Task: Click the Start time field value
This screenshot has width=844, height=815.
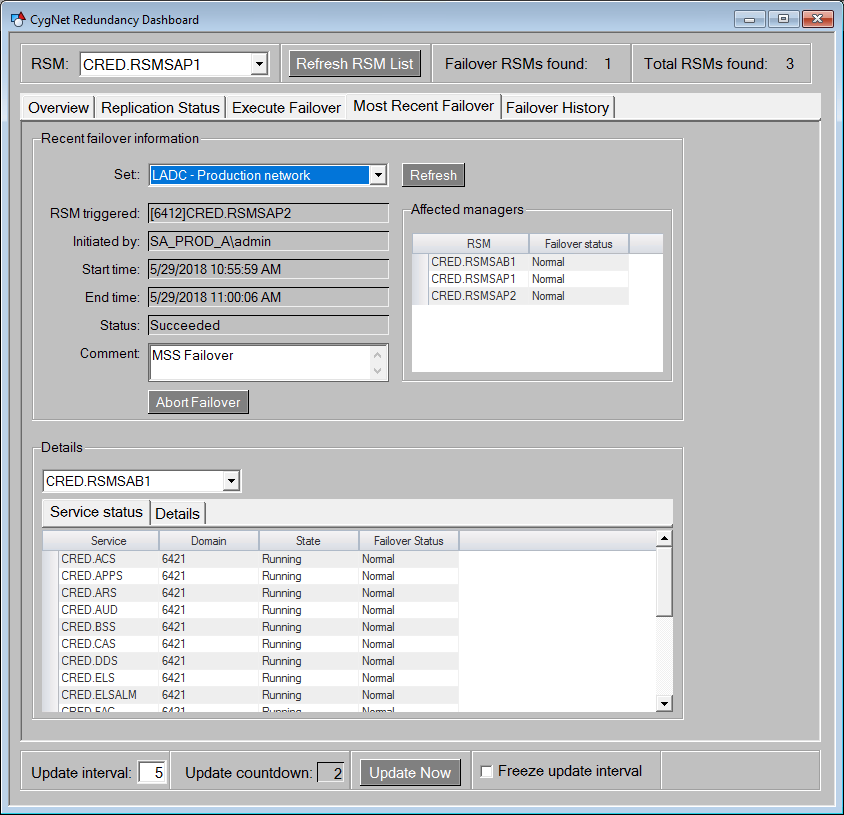Action: tap(268, 269)
